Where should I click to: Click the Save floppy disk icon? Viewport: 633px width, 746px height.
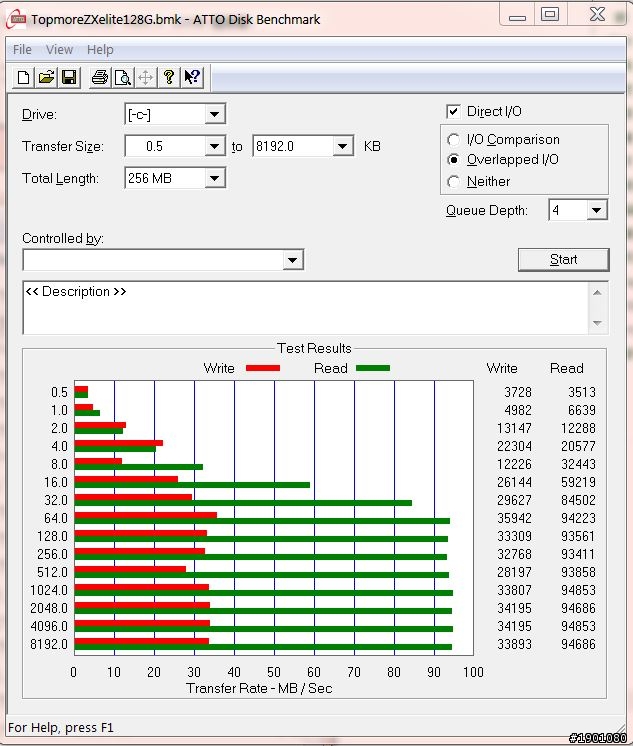tap(69, 77)
